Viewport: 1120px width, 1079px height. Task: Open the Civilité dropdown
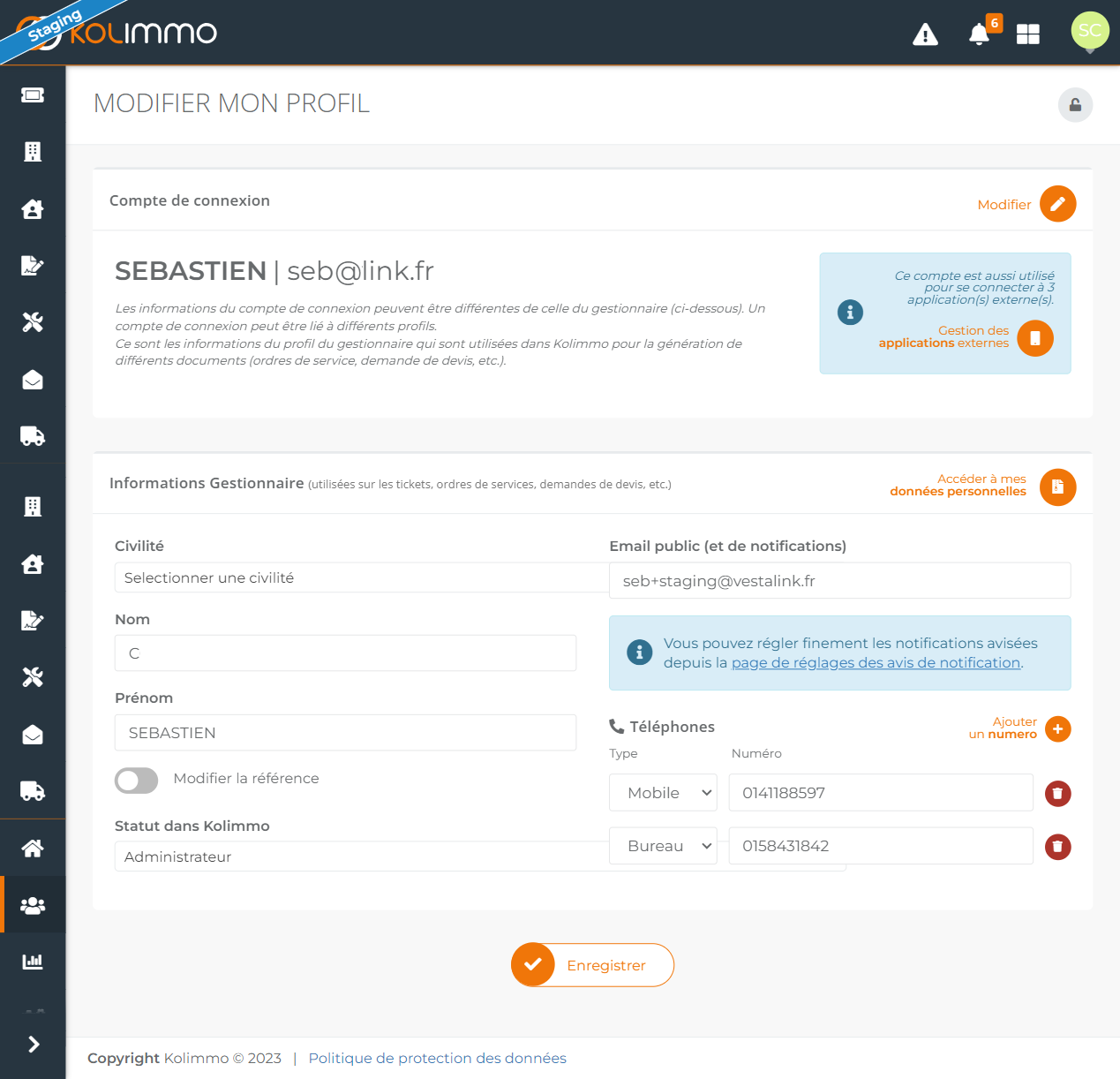click(361, 577)
